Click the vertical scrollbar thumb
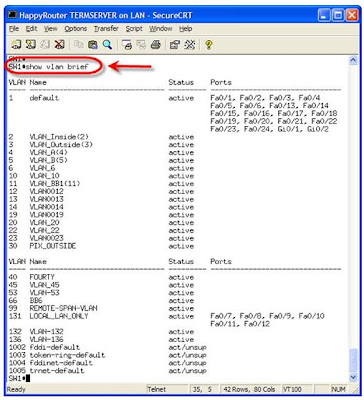364x400 pixels. 353,359
